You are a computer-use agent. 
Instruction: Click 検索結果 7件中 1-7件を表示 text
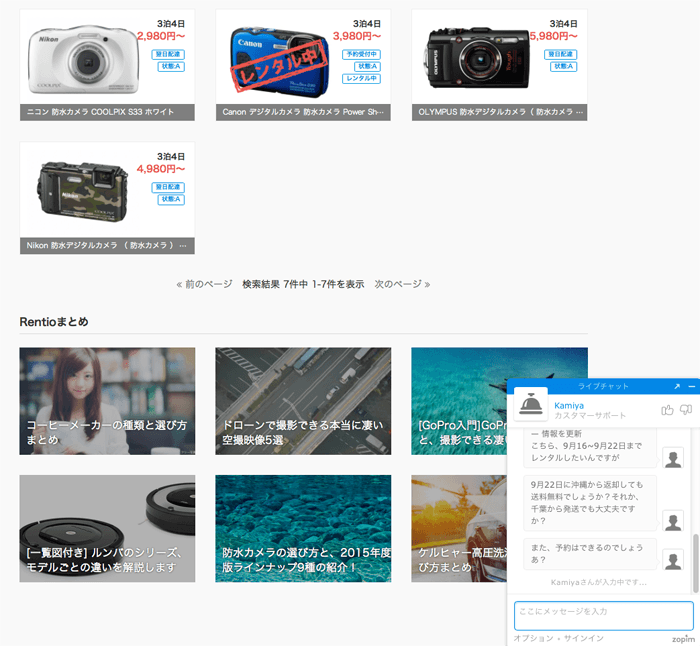pyautogui.click(x=303, y=284)
